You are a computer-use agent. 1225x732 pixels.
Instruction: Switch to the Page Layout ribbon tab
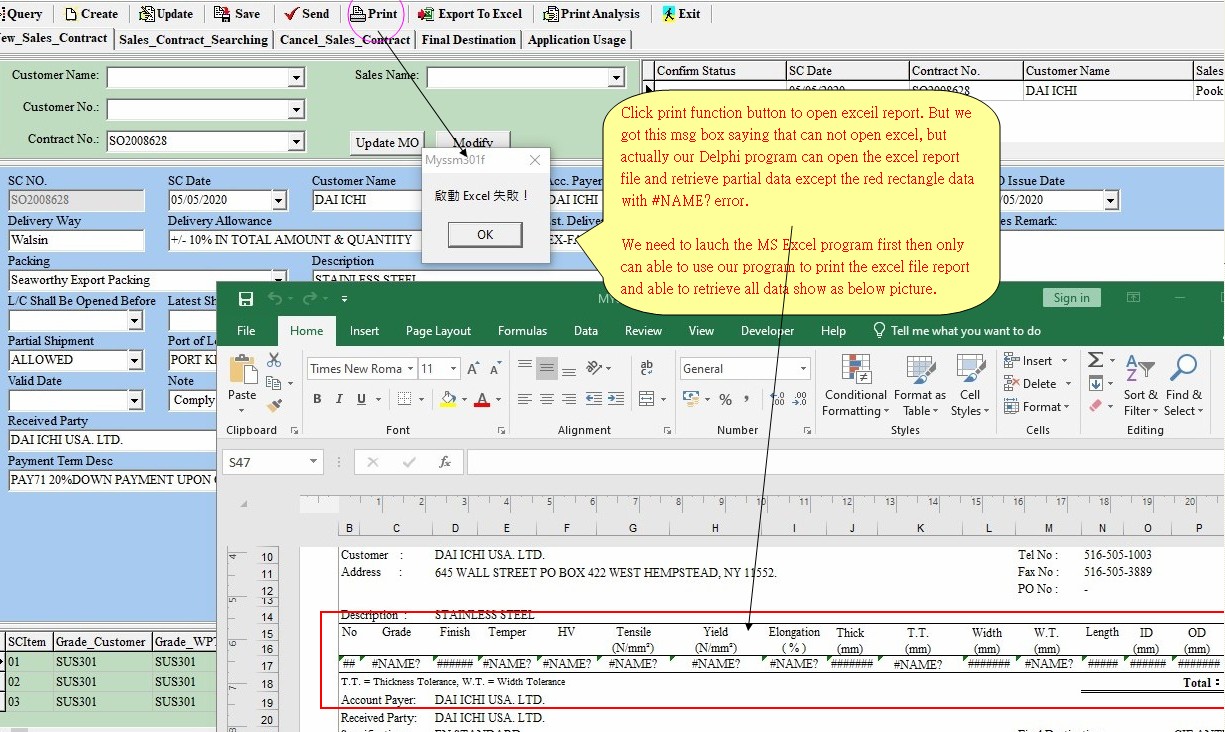[438, 331]
